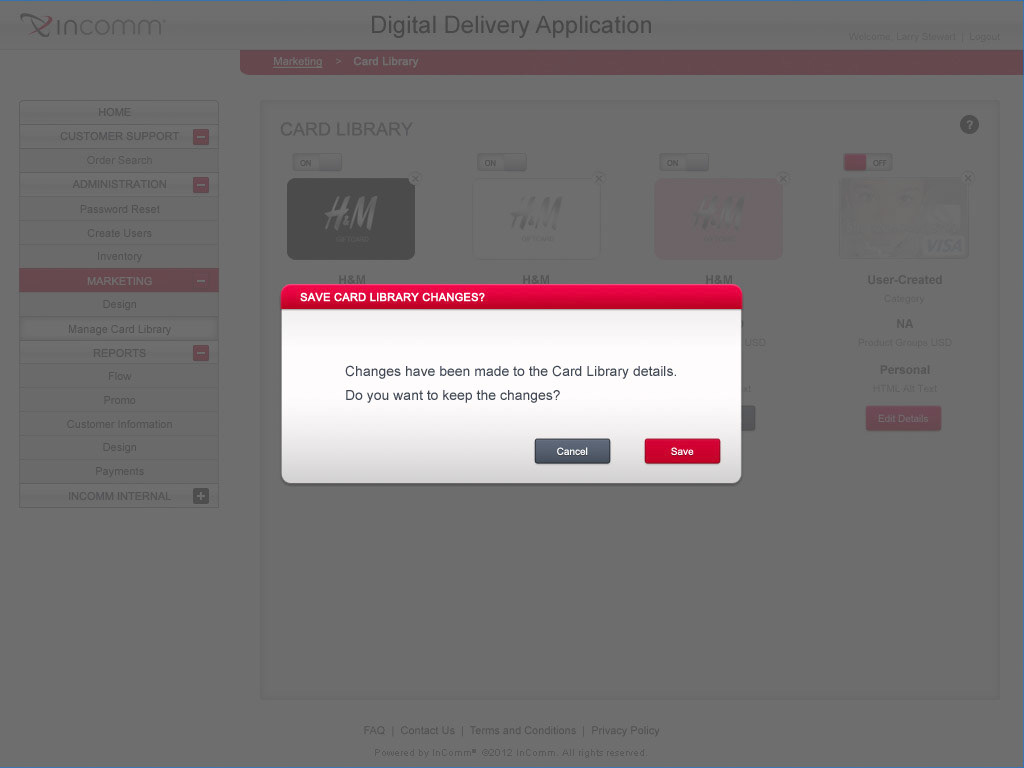Viewport: 1024px width, 768px height.
Task: Open Password Reset menu item
Action: click(119, 209)
